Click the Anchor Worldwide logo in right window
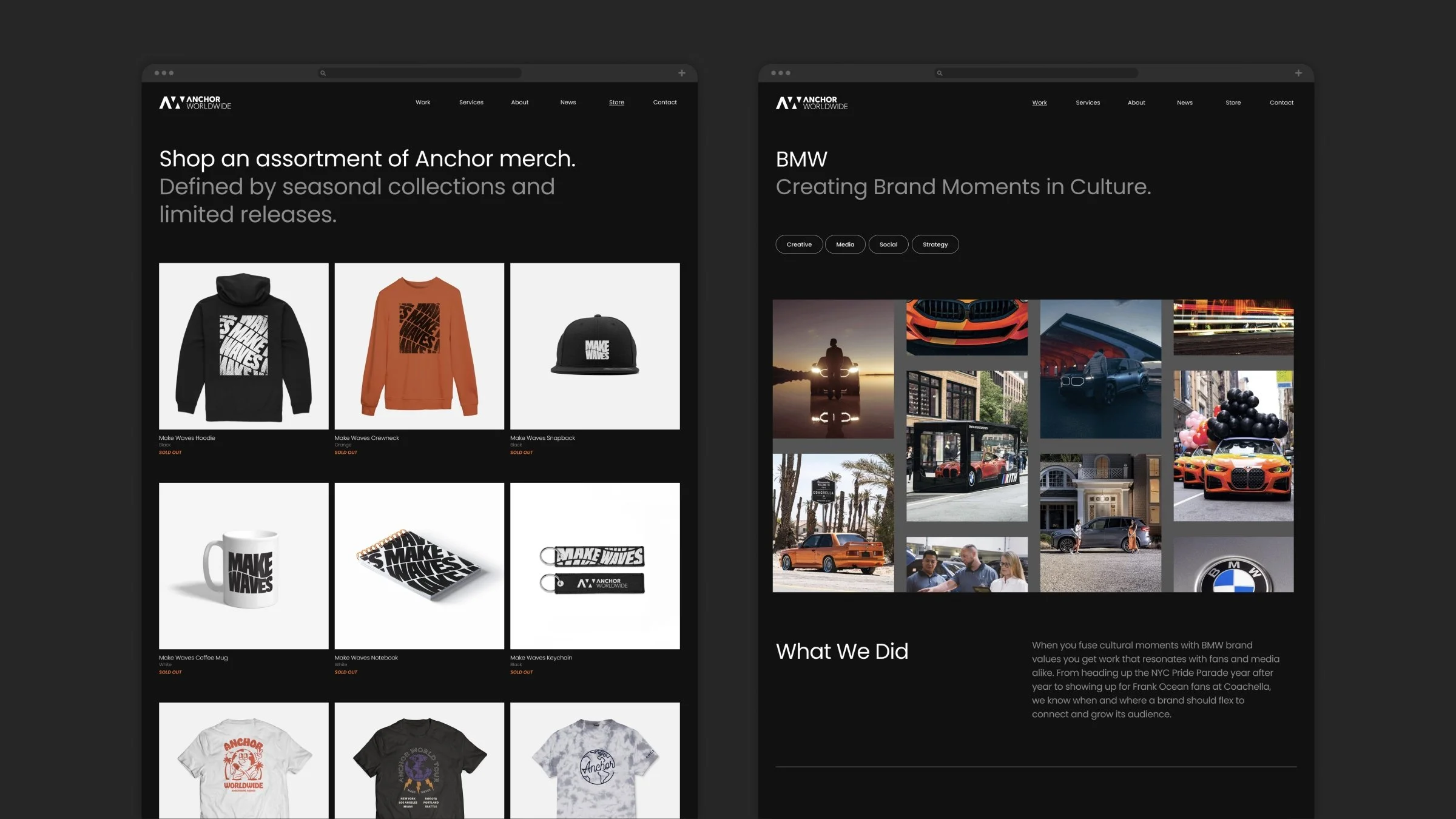The height and width of the screenshot is (819, 1456). pos(811,103)
